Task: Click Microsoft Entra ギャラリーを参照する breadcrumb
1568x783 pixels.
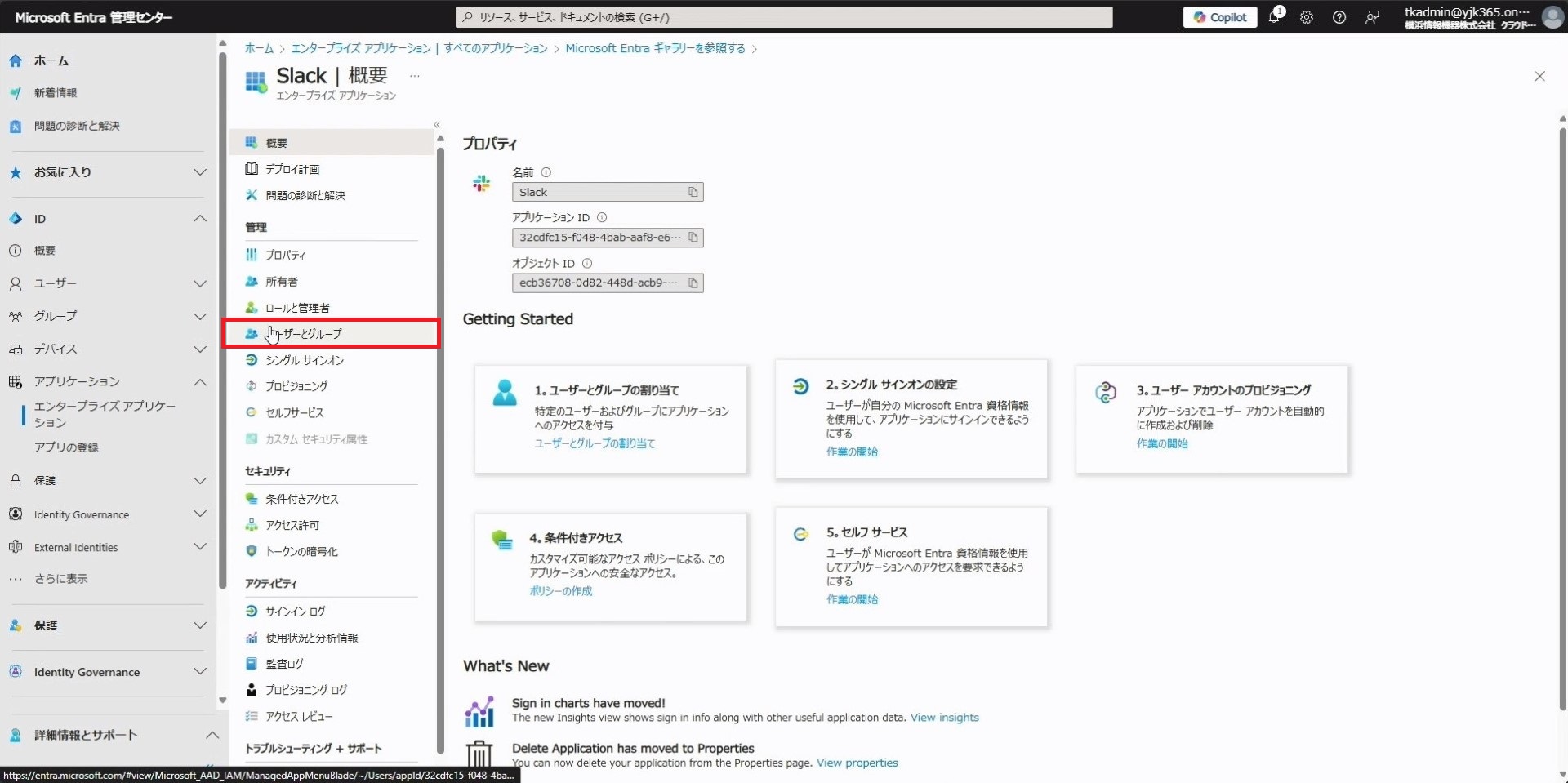Action: pyautogui.click(x=655, y=48)
